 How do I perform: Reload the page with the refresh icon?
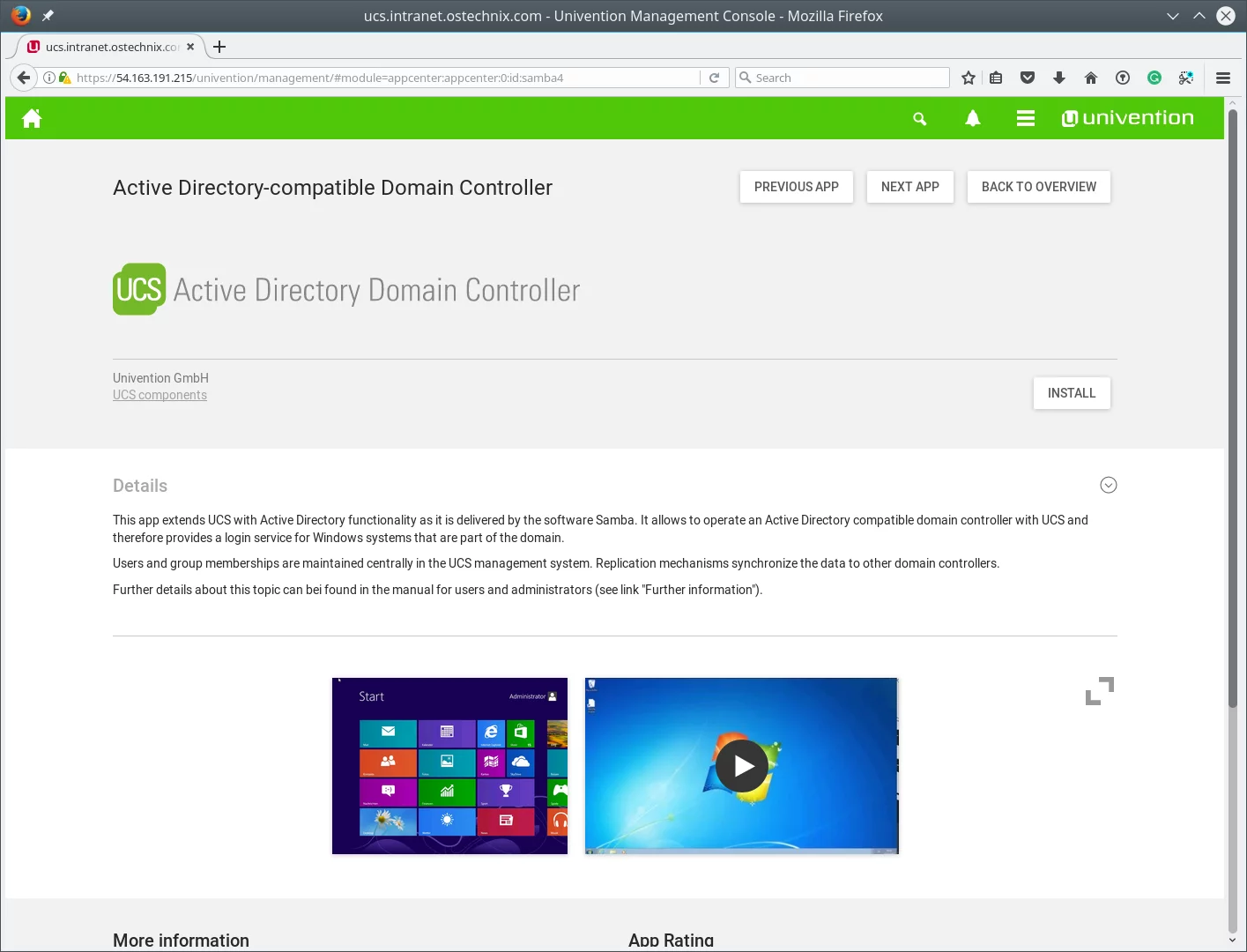pos(715,78)
